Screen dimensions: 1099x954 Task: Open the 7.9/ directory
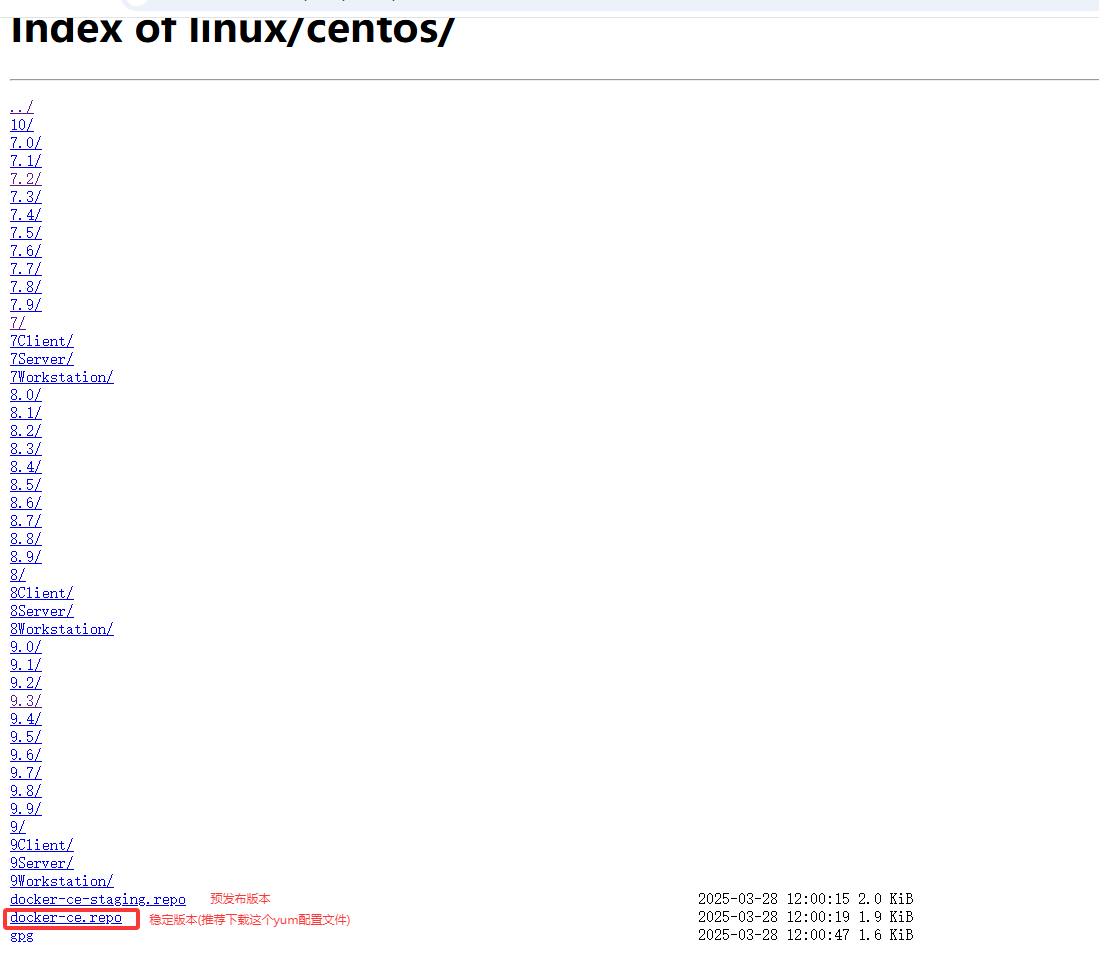click(x=26, y=305)
